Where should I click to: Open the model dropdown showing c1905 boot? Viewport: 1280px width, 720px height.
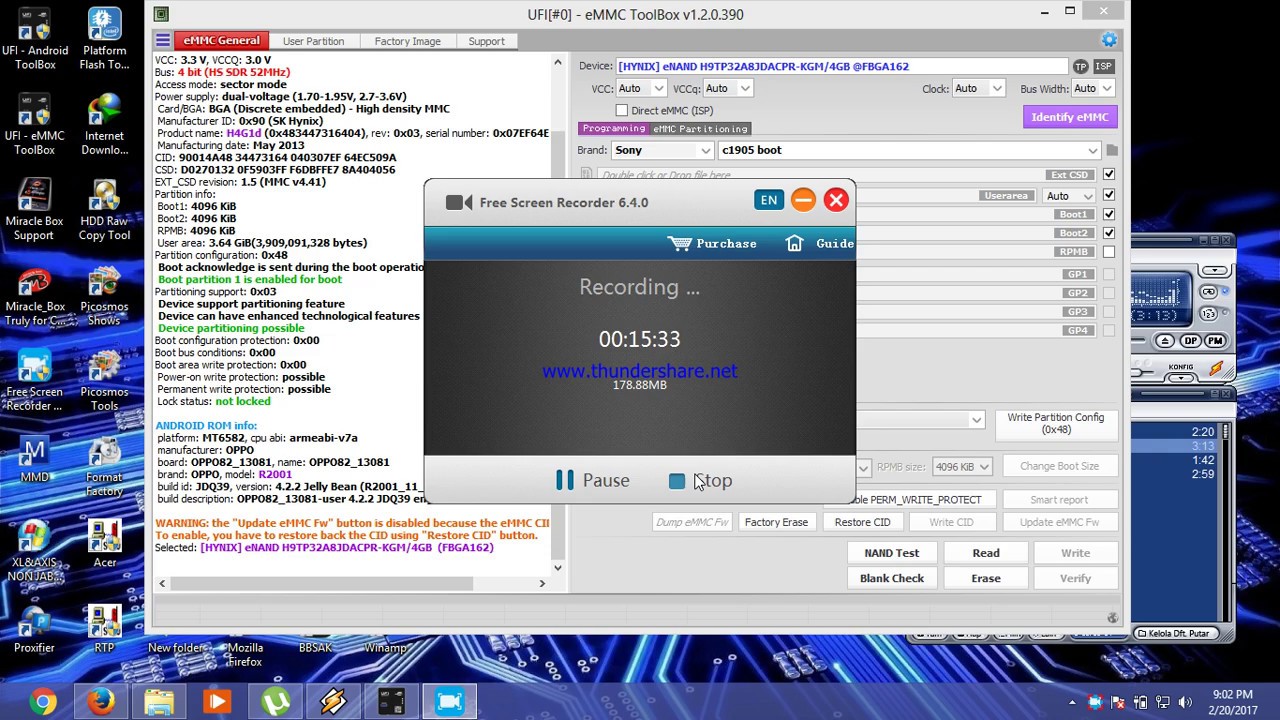click(x=909, y=150)
